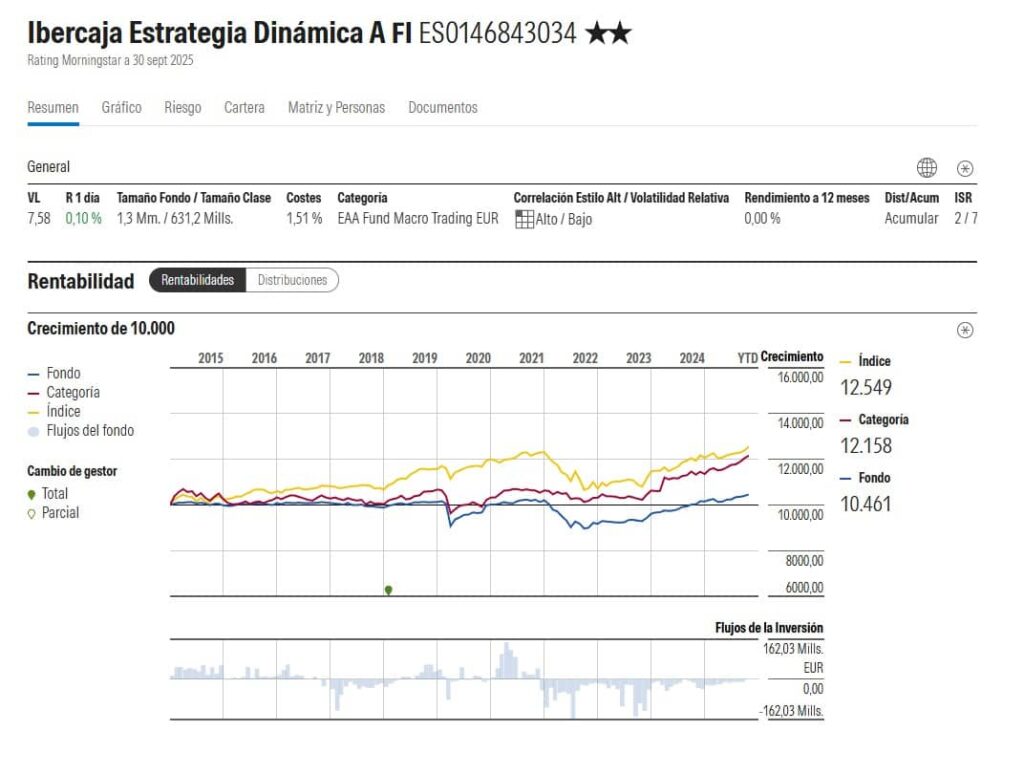The height and width of the screenshot is (774, 1024).
Task: Open the Documentos tab
Action: [443, 107]
